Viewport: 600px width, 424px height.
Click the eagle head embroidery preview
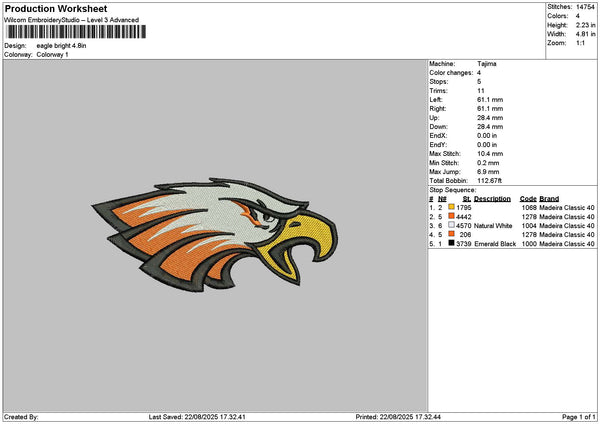(x=215, y=234)
